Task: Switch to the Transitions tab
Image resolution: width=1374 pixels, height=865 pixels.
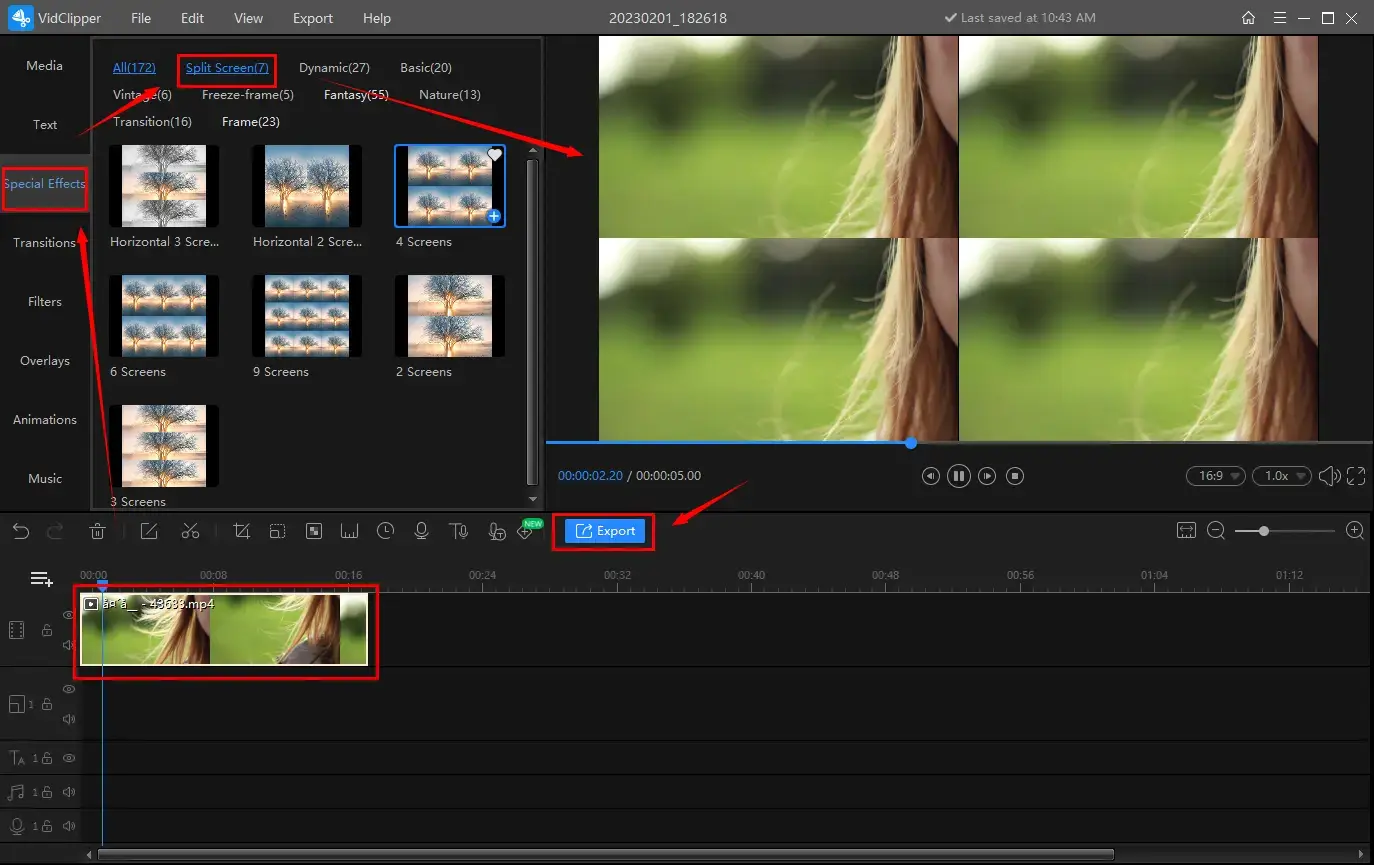Action: point(45,242)
